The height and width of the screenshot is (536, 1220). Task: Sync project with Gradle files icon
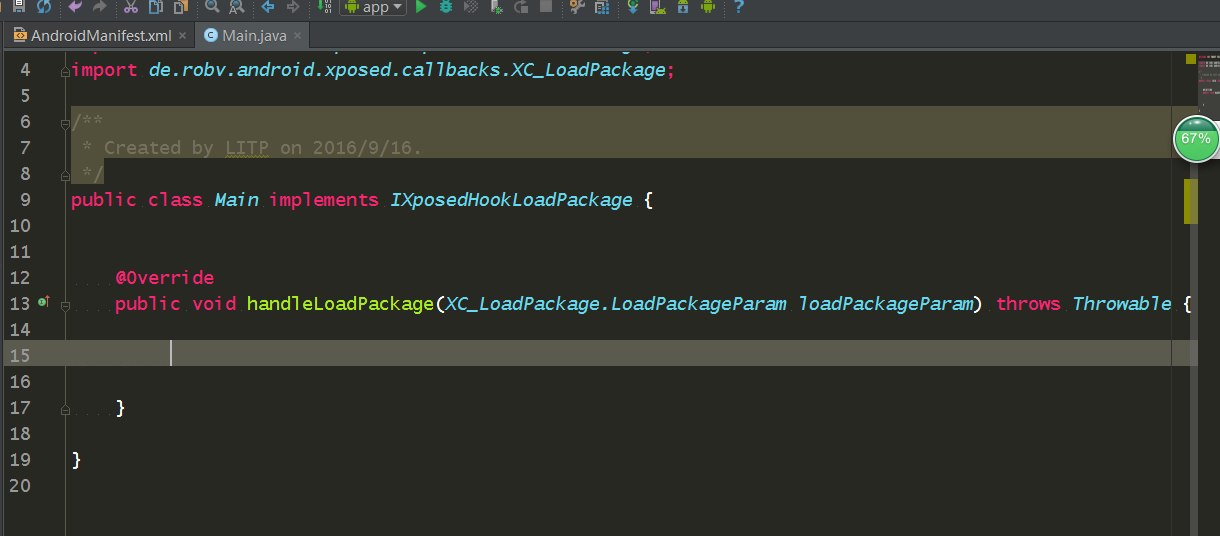(x=632, y=7)
